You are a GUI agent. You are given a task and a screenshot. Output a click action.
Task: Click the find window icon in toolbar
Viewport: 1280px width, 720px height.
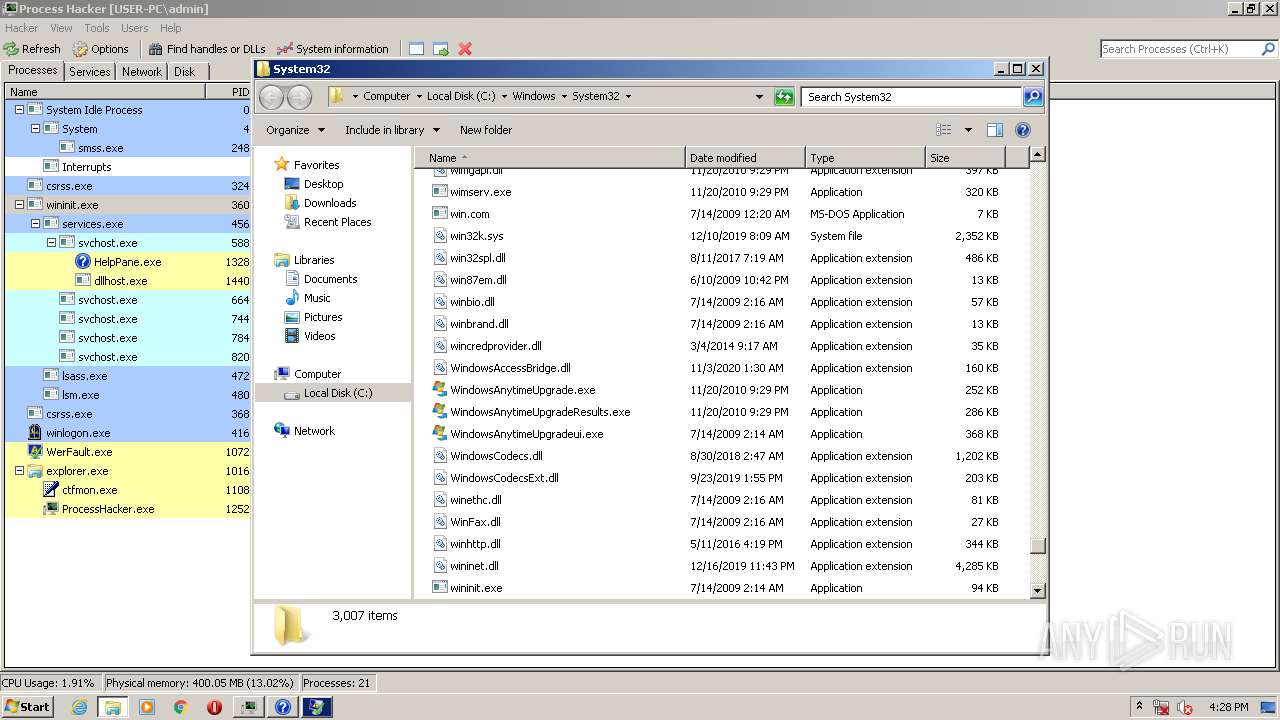click(416, 48)
